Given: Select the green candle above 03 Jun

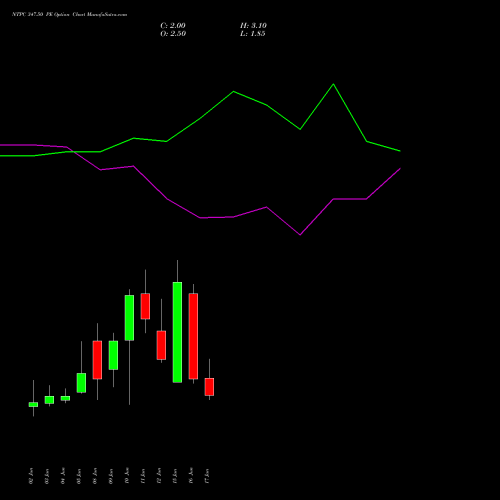Looking at the screenshot, I should (x=49, y=400).
